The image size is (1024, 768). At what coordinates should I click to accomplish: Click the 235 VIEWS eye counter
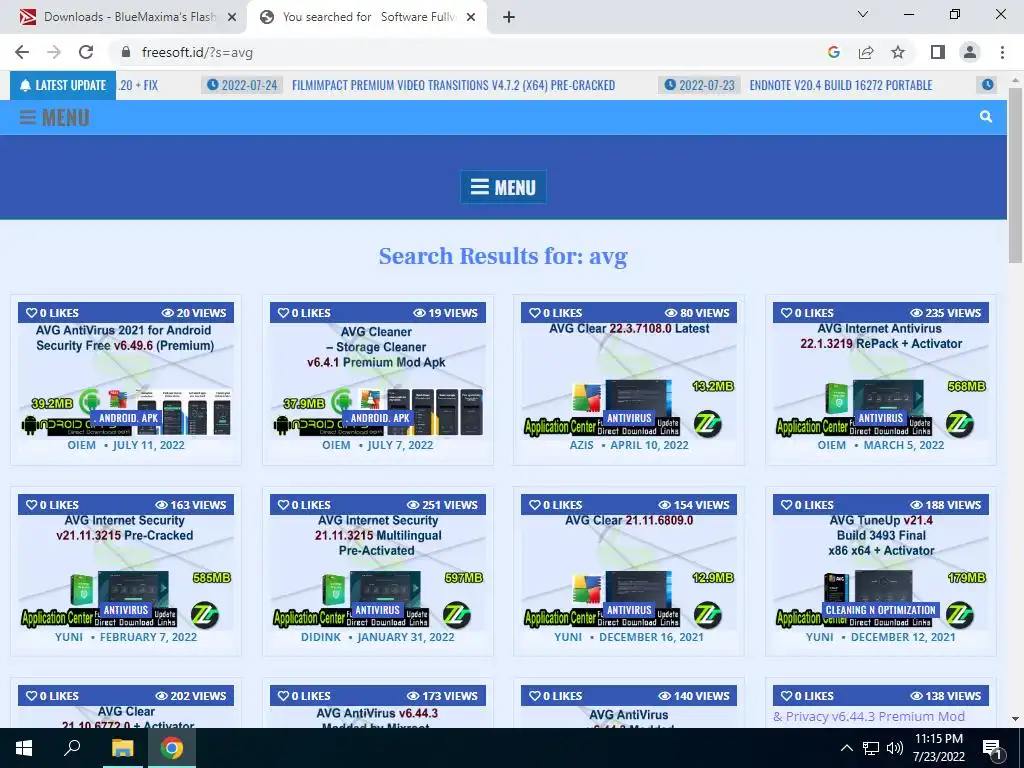click(946, 313)
